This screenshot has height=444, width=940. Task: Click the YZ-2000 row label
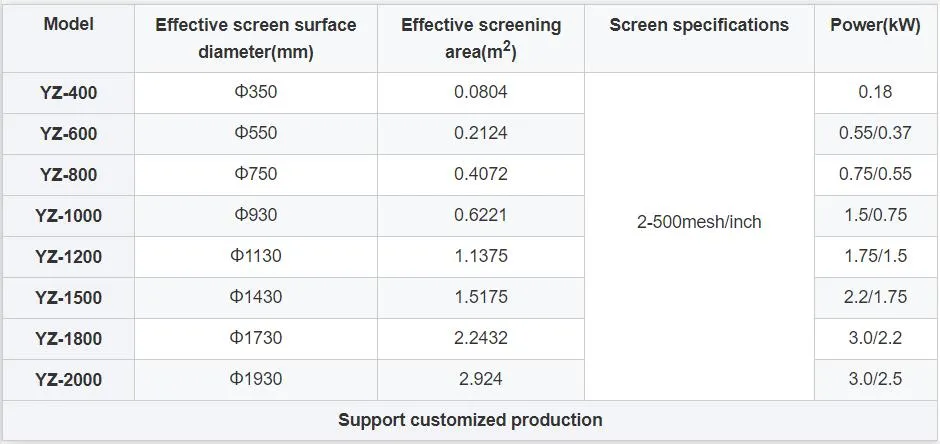pyautogui.click(x=68, y=379)
